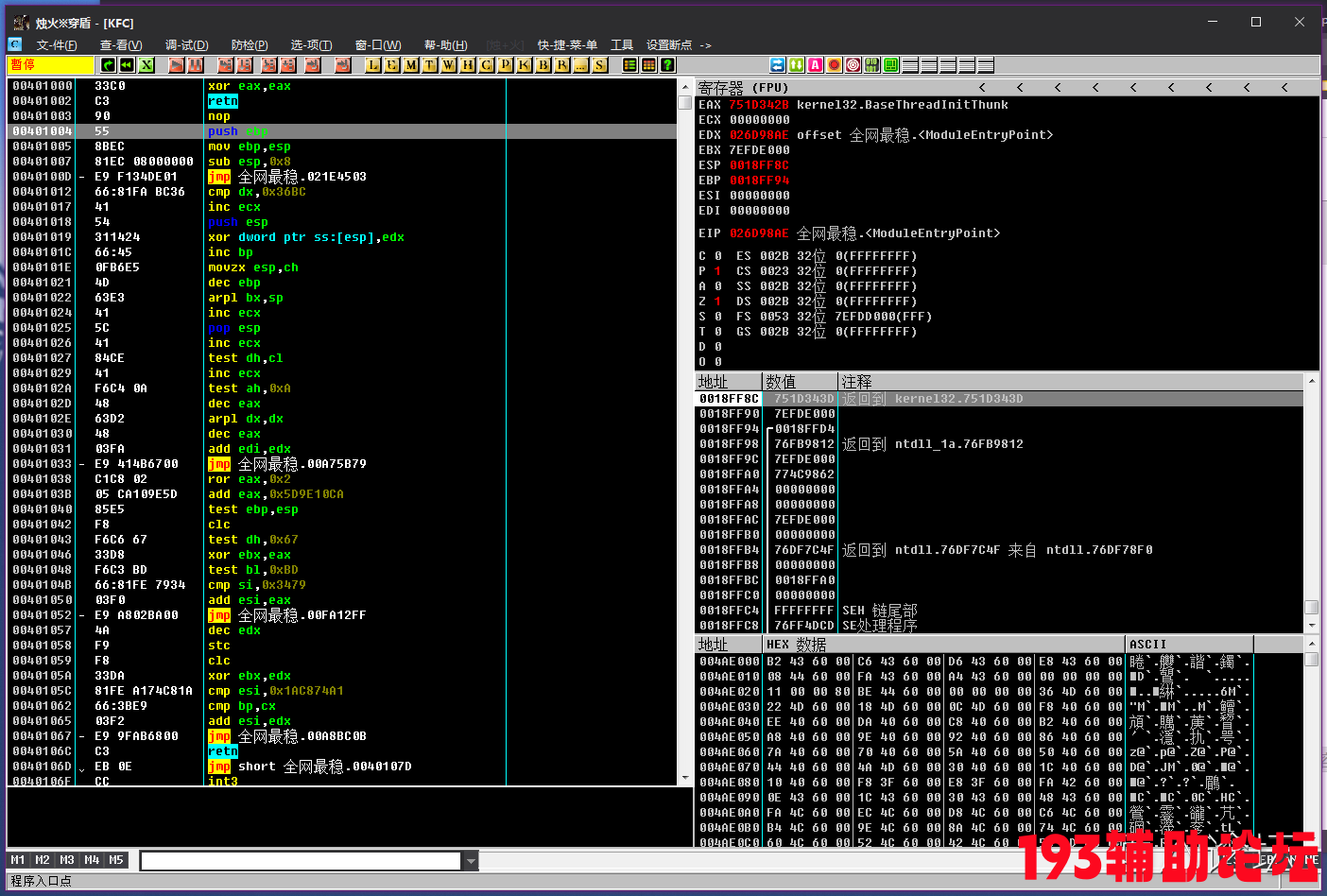Click the stack 地址 column header
Viewport: 1327px width, 896px height.
(x=728, y=381)
